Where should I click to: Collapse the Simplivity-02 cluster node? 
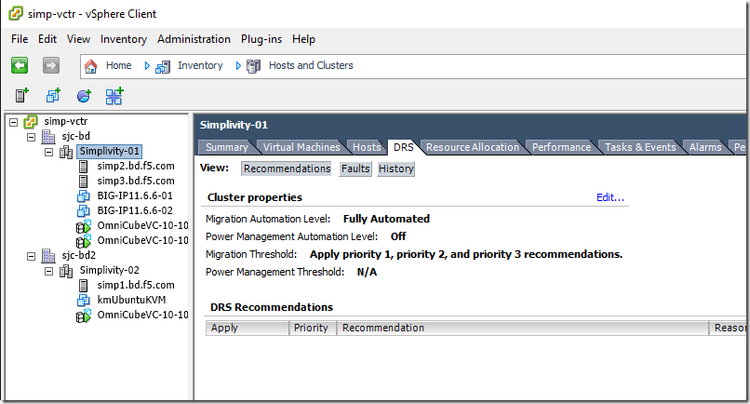(50, 270)
